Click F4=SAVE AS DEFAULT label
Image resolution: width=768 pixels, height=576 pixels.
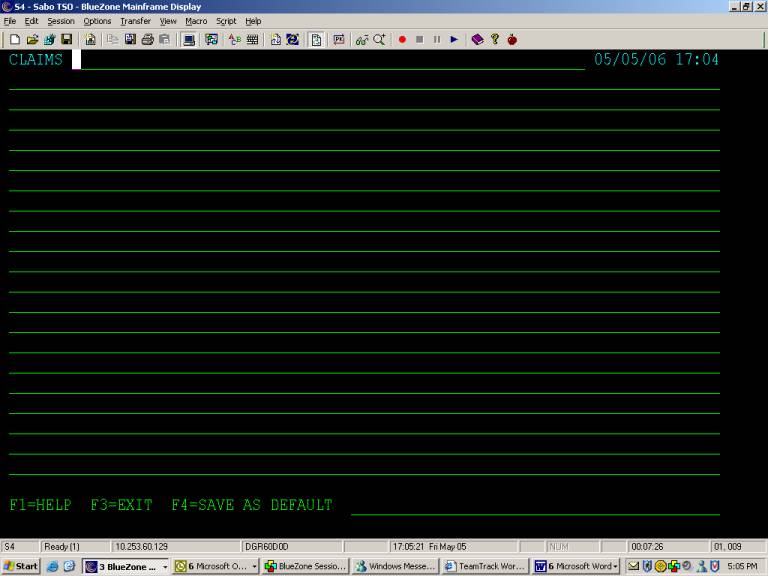pyautogui.click(x=252, y=504)
